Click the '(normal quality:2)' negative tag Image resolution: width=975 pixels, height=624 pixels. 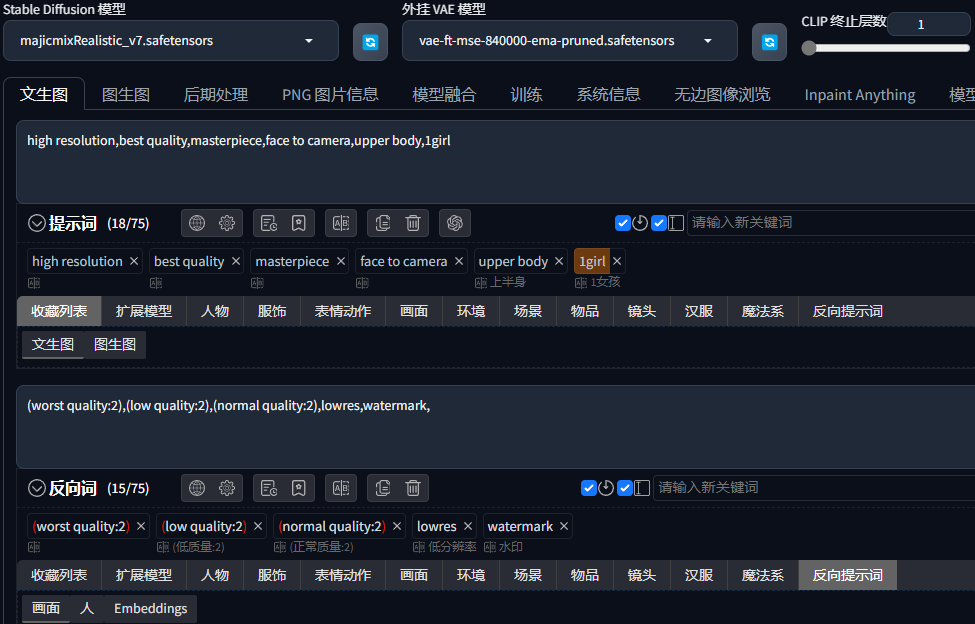(332, 526)
